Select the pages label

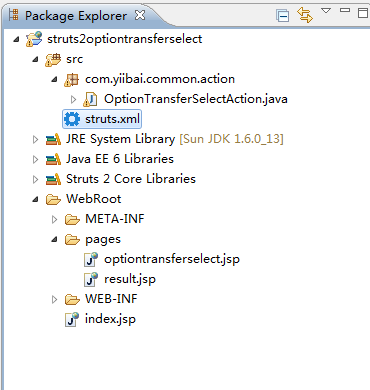point(103,240)
